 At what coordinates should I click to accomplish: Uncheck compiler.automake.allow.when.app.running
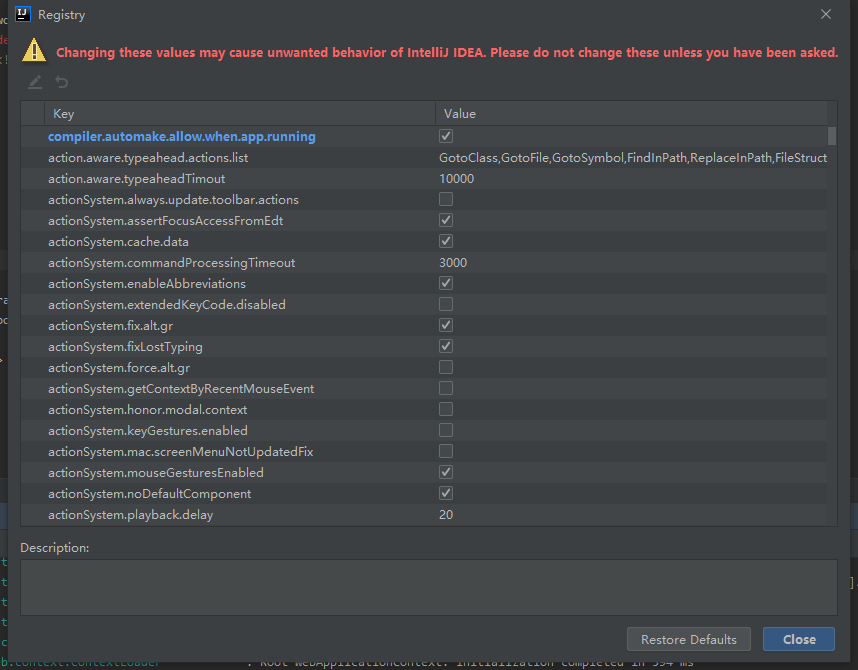click(446, 136)
